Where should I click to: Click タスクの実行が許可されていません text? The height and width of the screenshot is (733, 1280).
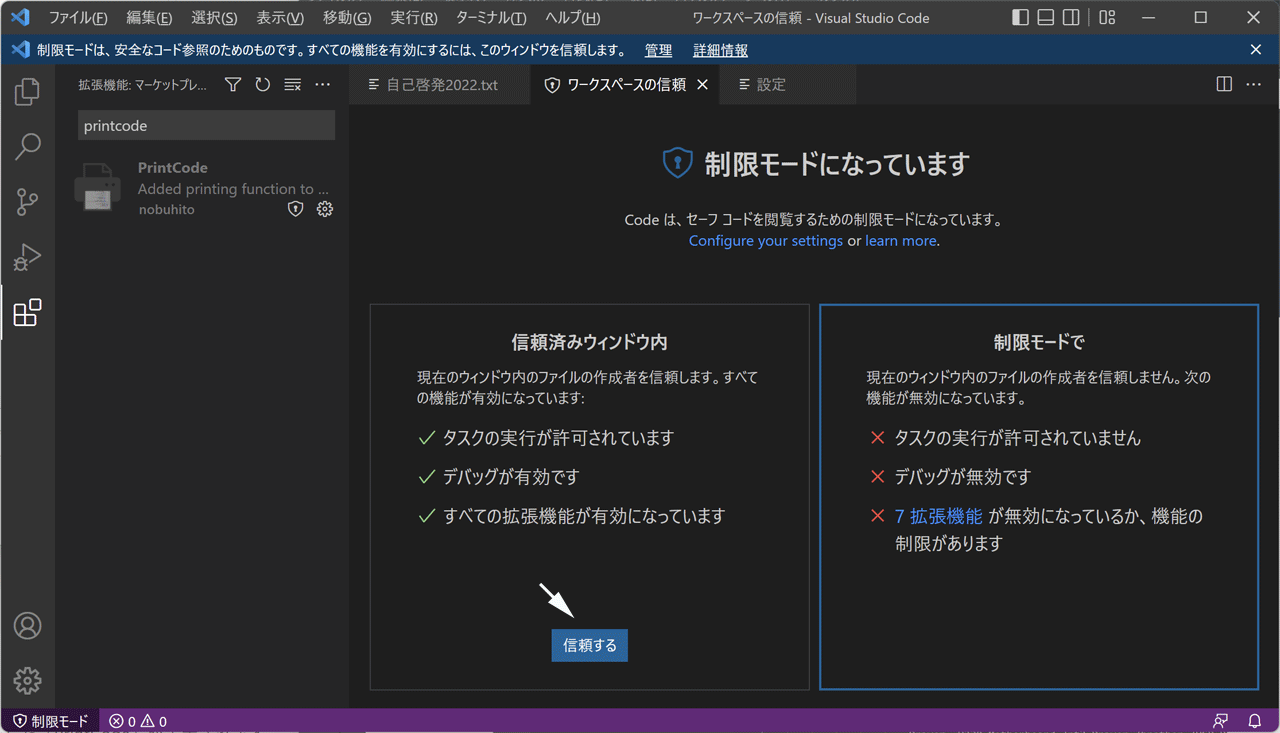coord(1018,438)
